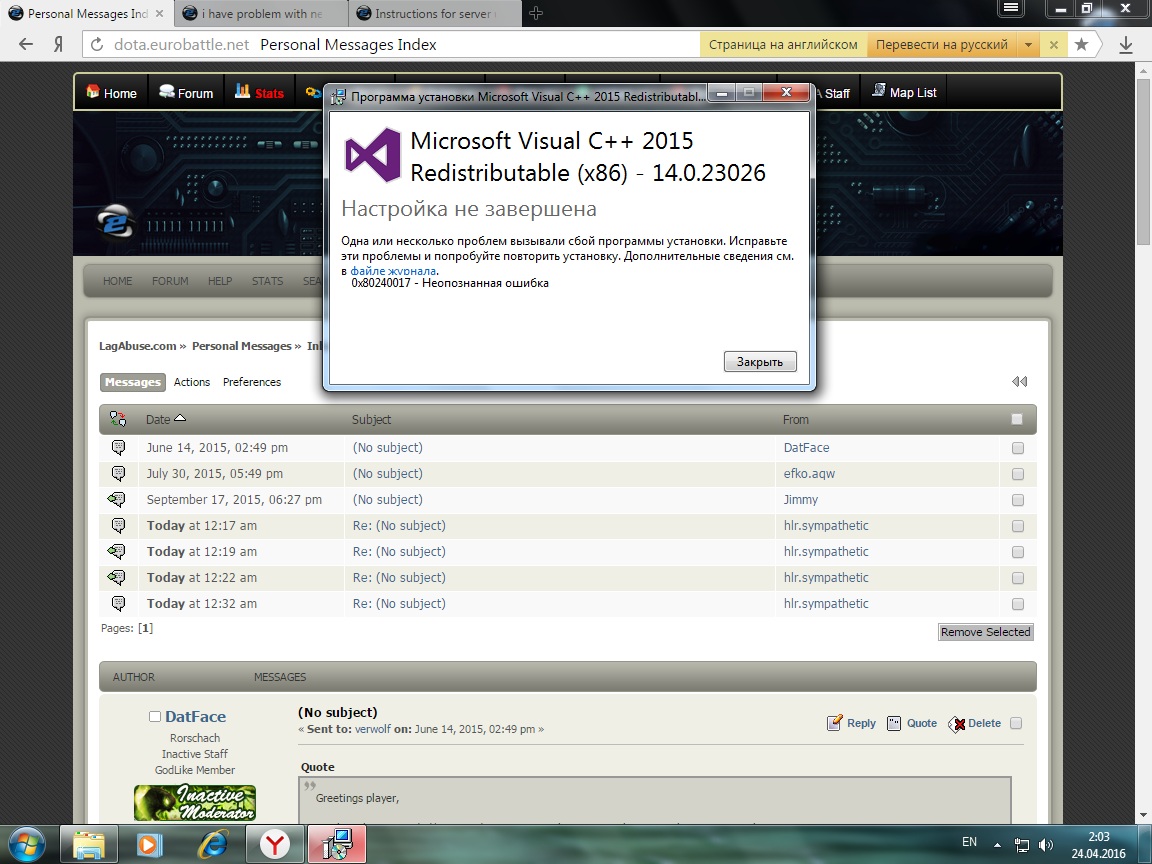
Task: Click HOME in the gray navigation bar
Action: click(118, 281)
